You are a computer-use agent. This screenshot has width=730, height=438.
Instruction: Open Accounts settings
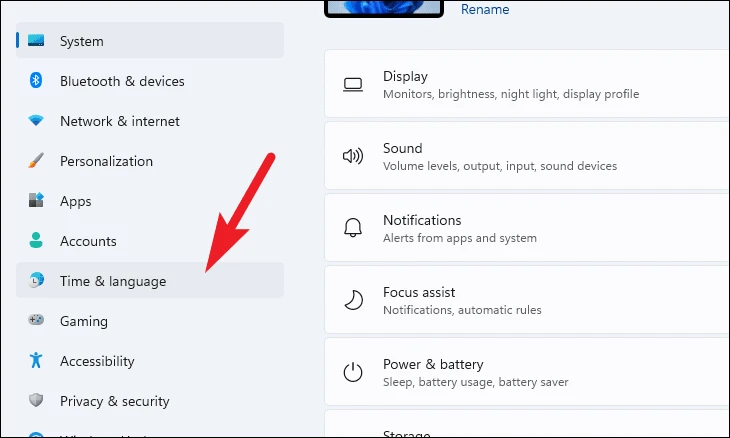tap(150, 241)
